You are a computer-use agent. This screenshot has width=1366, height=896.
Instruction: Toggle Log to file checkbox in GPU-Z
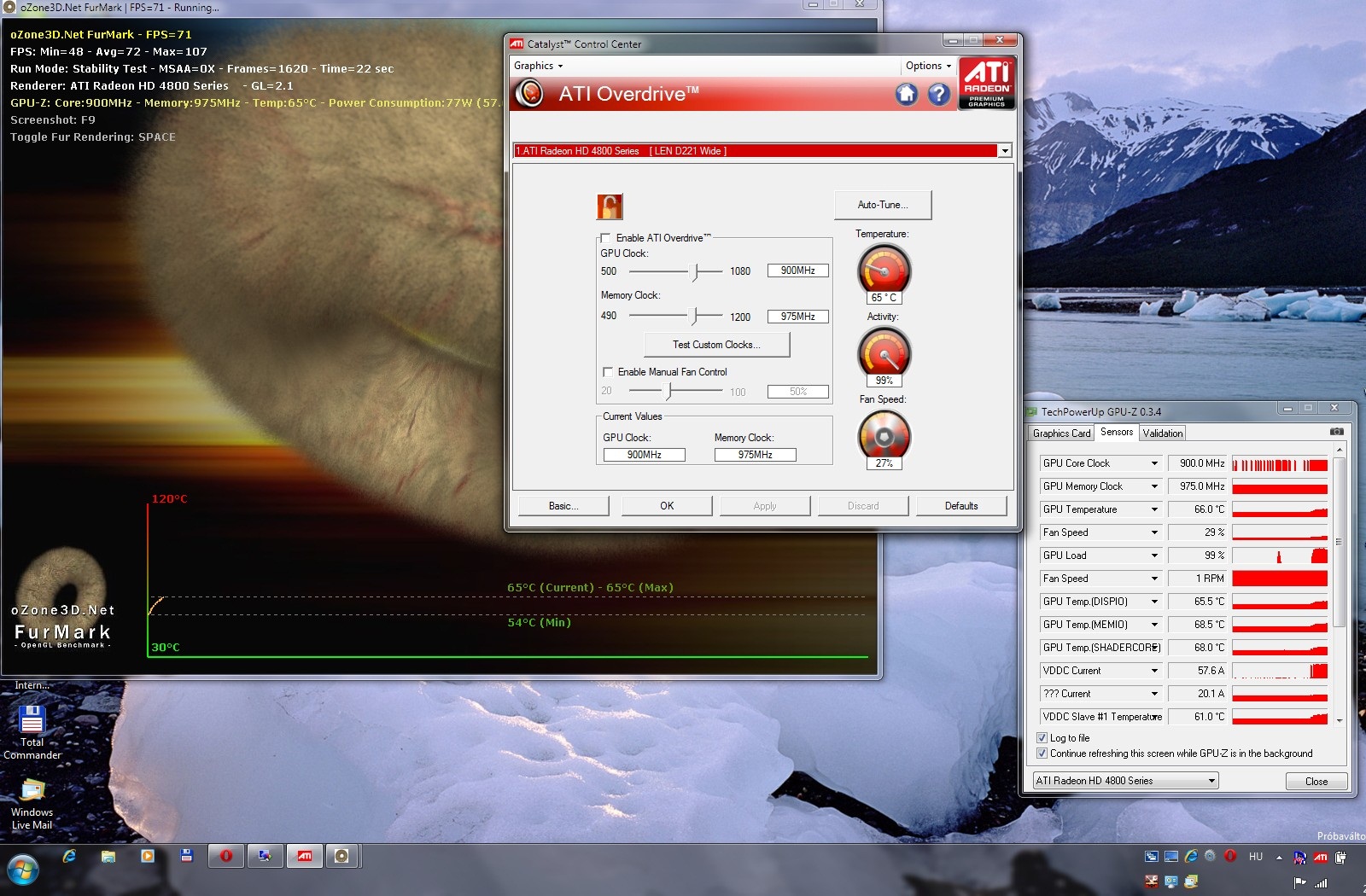(1042, 738)
